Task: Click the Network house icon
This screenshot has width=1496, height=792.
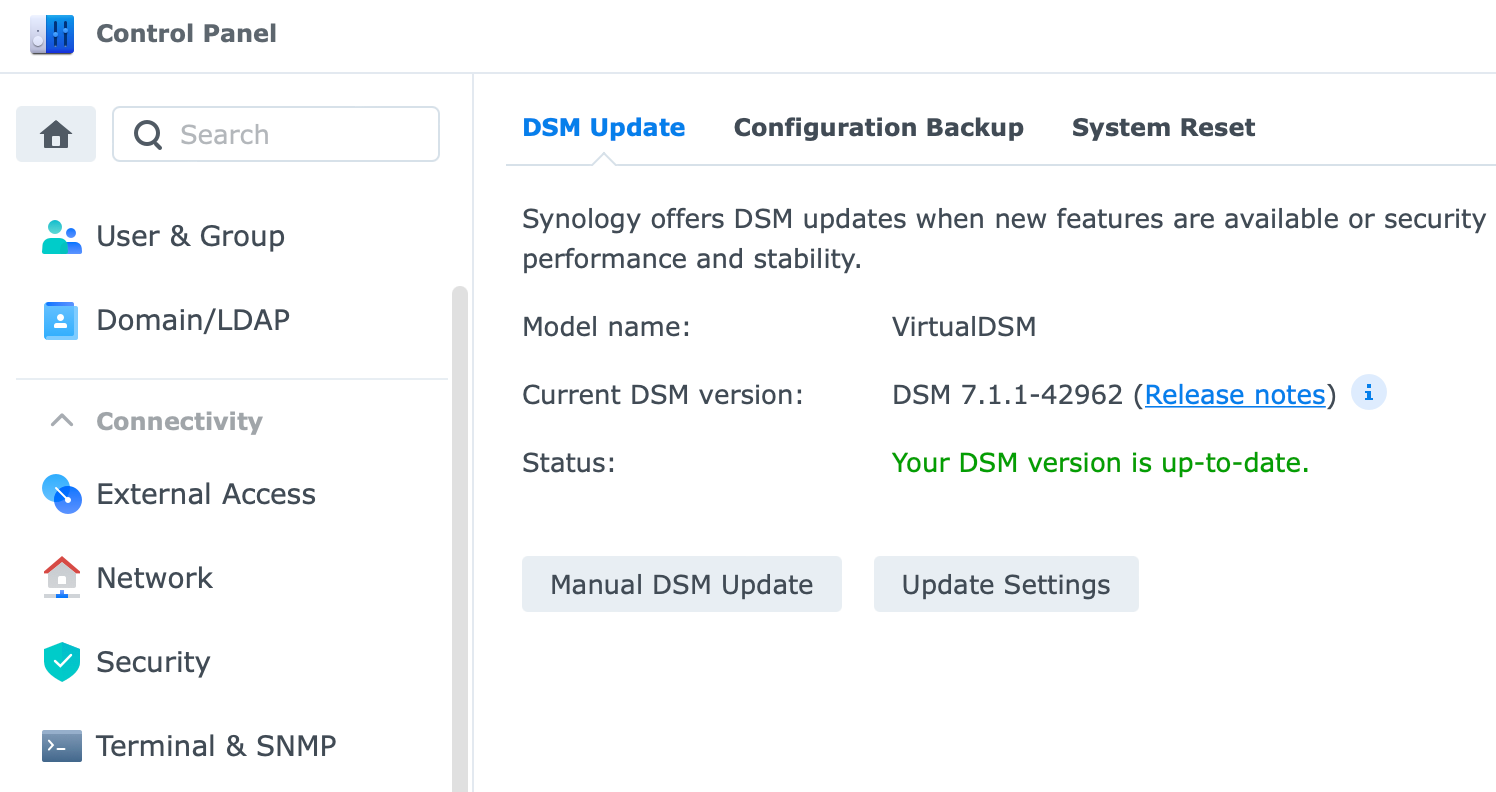Action: tap(62, 578)
